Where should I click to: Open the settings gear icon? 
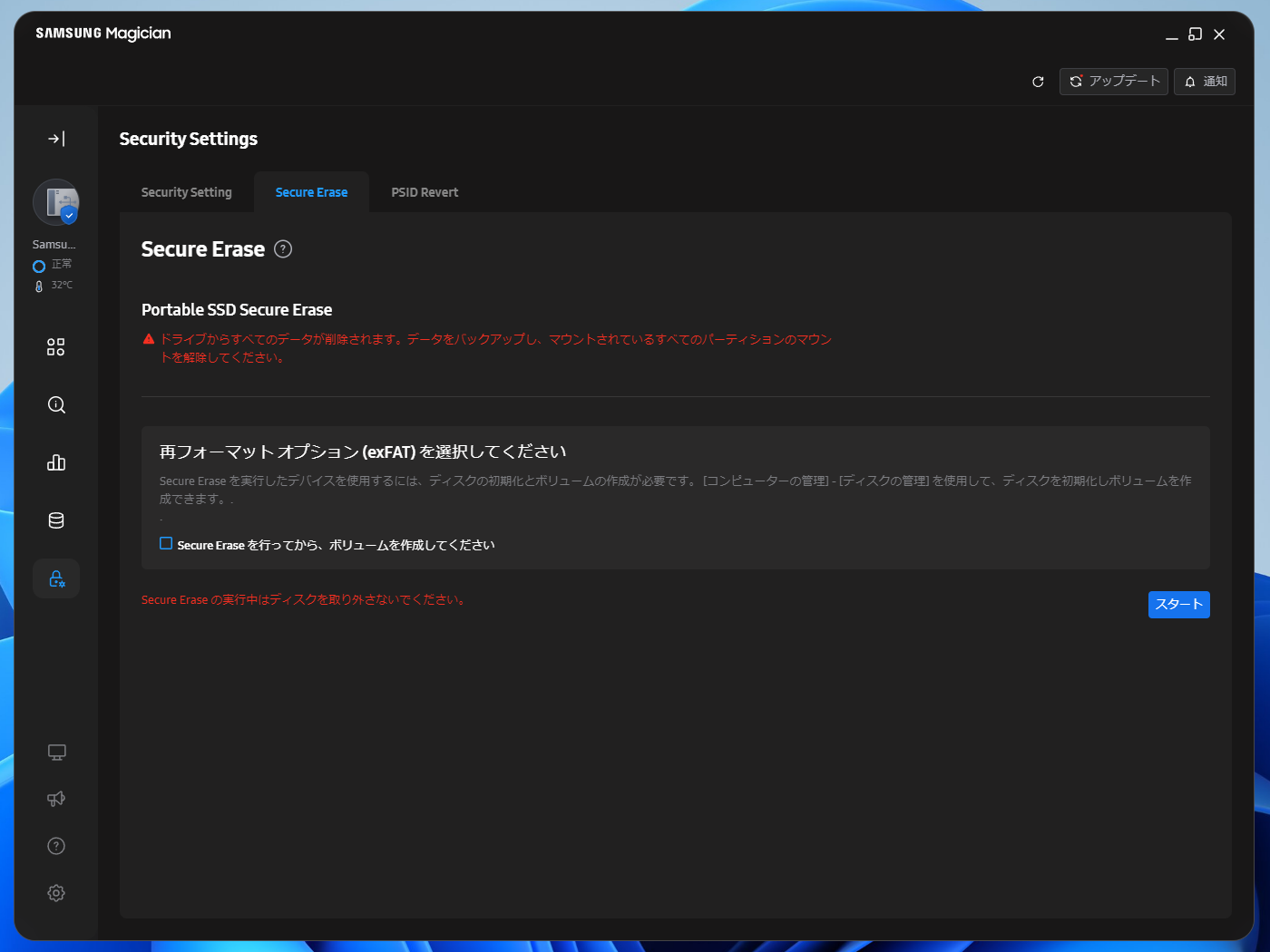56,893
